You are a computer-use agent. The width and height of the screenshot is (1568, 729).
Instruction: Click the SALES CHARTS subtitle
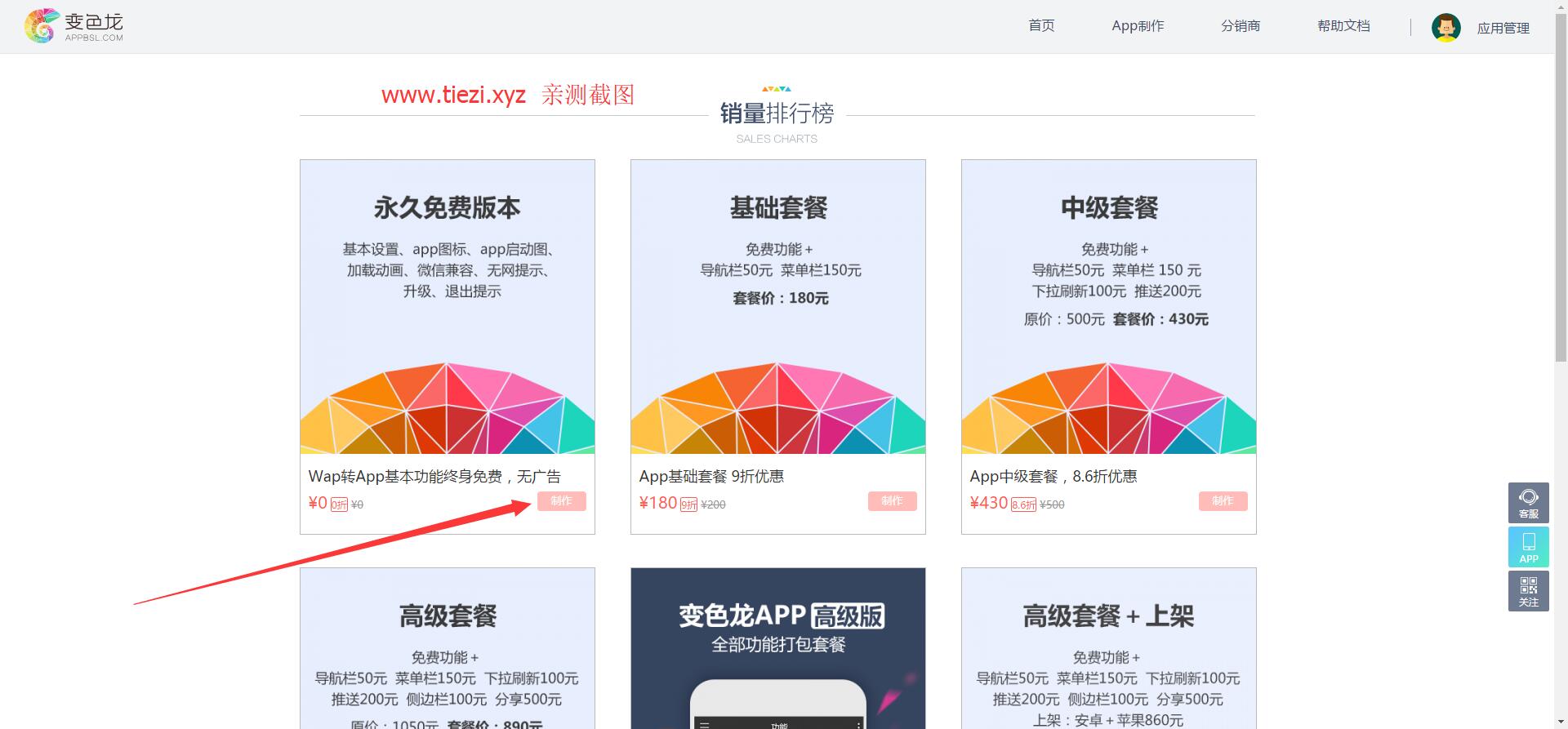(777, 139)
